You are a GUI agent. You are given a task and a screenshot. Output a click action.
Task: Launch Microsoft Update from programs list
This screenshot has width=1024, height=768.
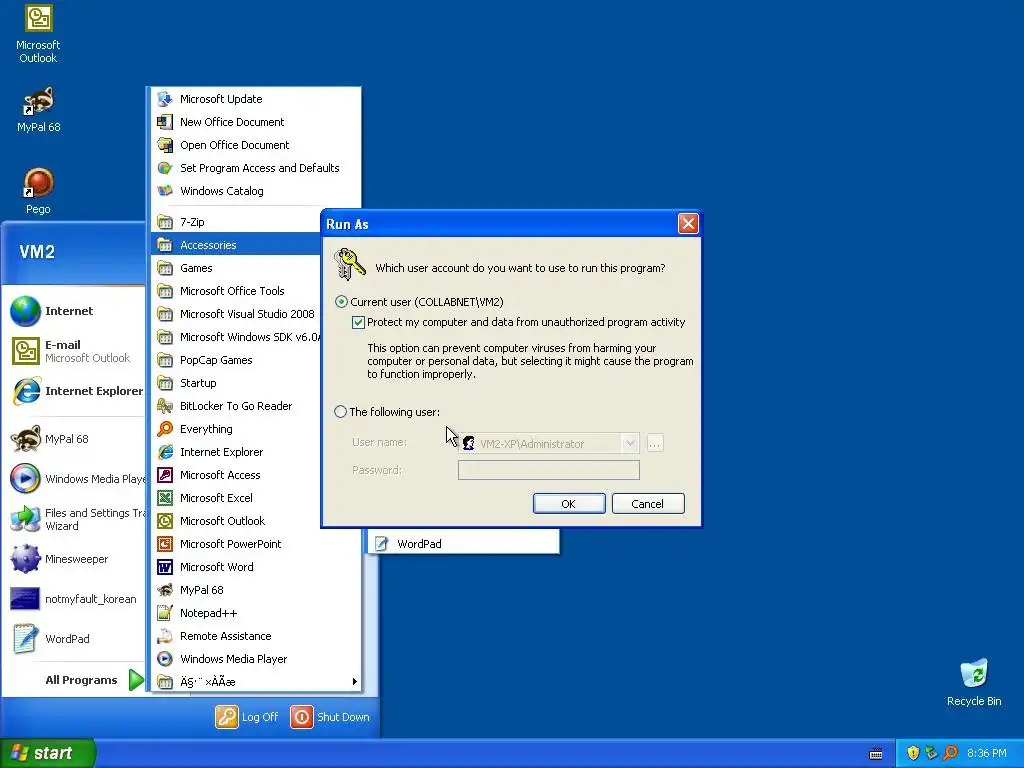[x=257, y=99]
